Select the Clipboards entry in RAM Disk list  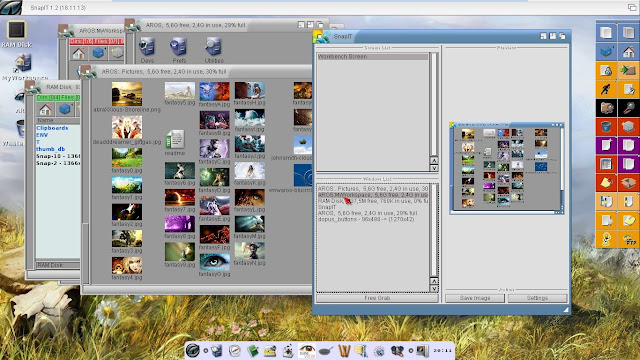pyautogui.click(x=52, y=128)
